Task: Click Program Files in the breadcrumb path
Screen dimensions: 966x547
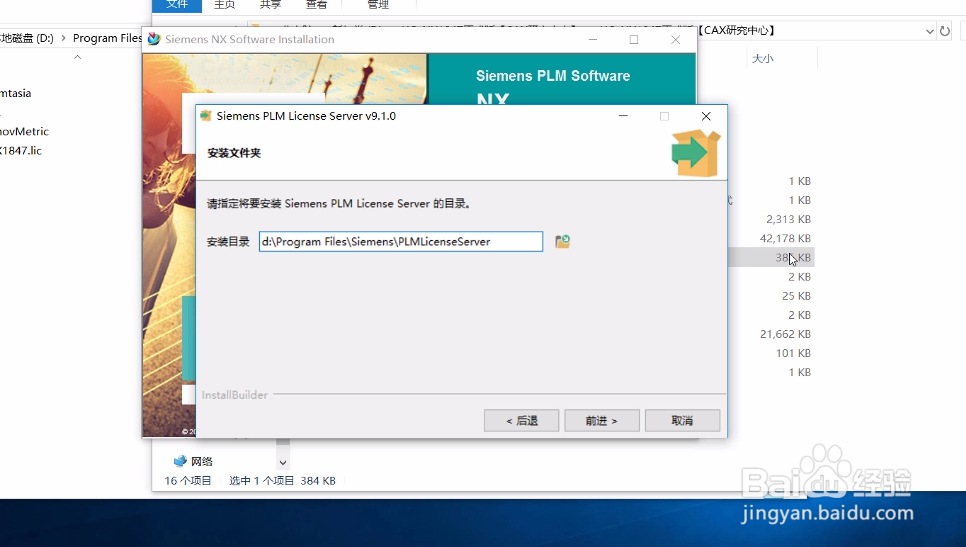Action: click(x=107, y=38)
